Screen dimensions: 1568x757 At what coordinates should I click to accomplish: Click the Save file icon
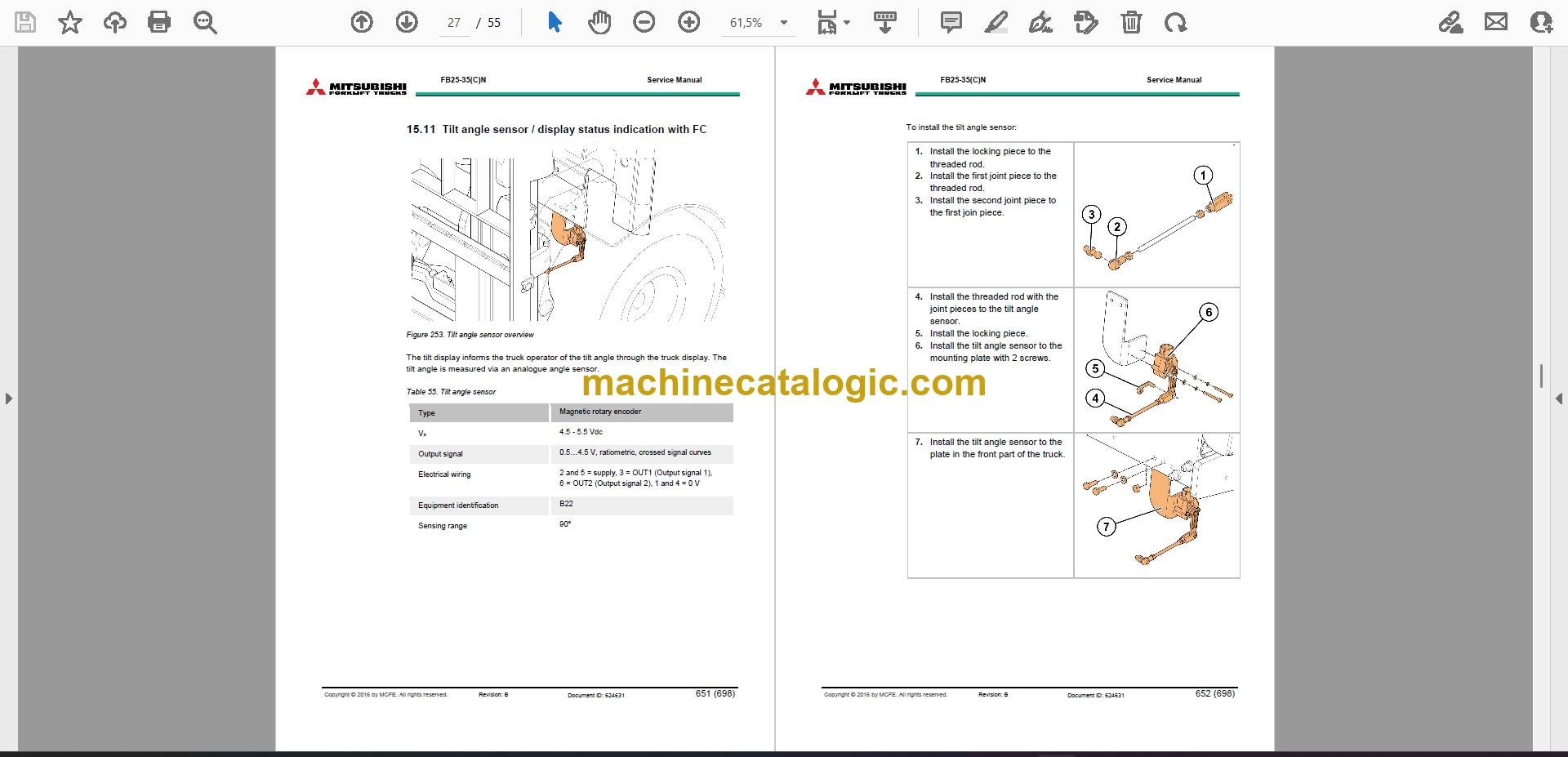click(x=26, y=22)
